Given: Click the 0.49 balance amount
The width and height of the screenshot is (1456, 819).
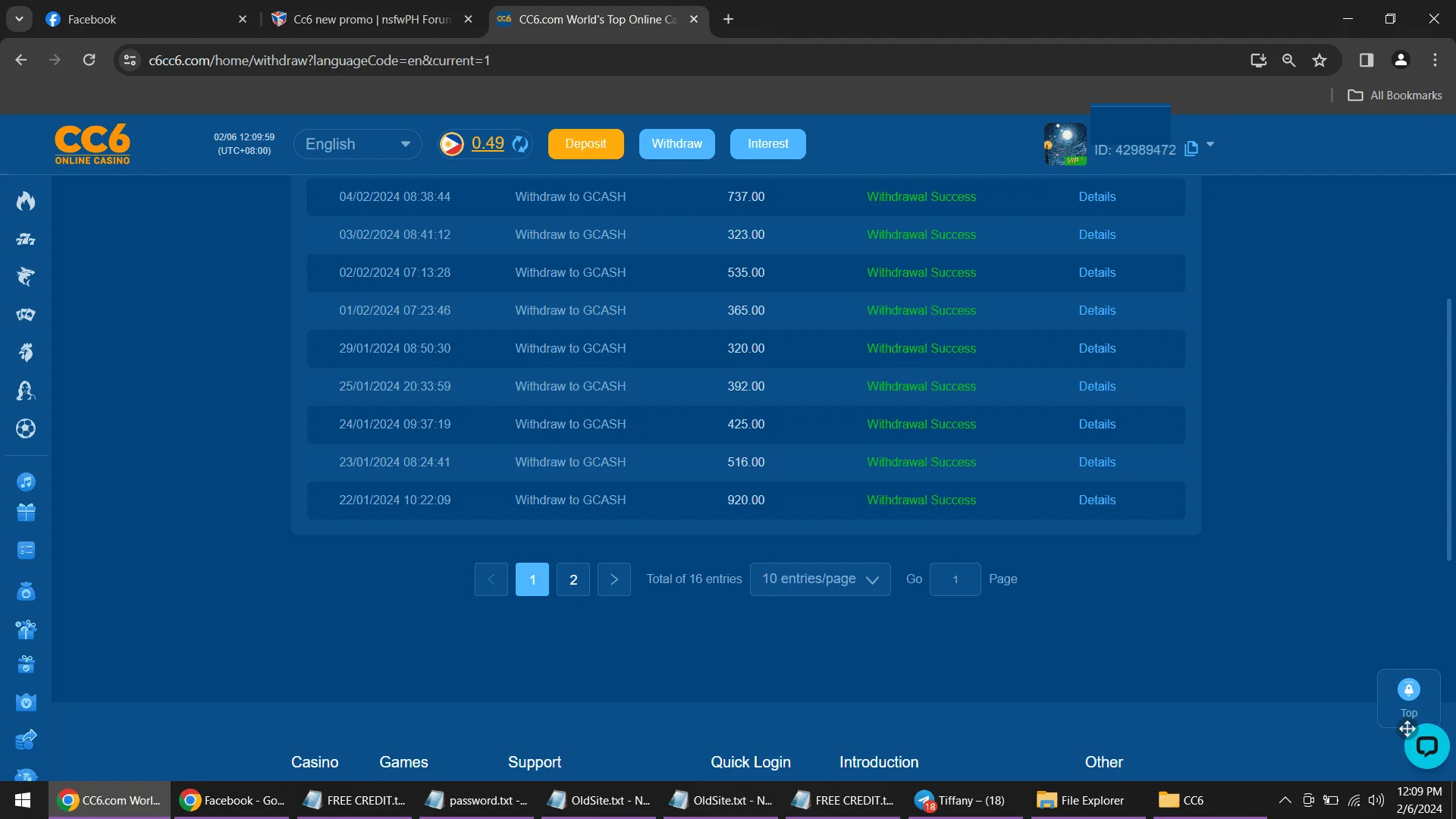Looking at the screenshot, I should (x=488, y=143).
